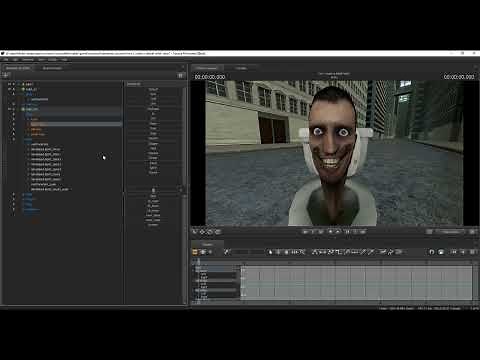The width and height of the screenshot is (480, 360).
Task: Activate the viewport translate manipulator
Action: point(202,231)
